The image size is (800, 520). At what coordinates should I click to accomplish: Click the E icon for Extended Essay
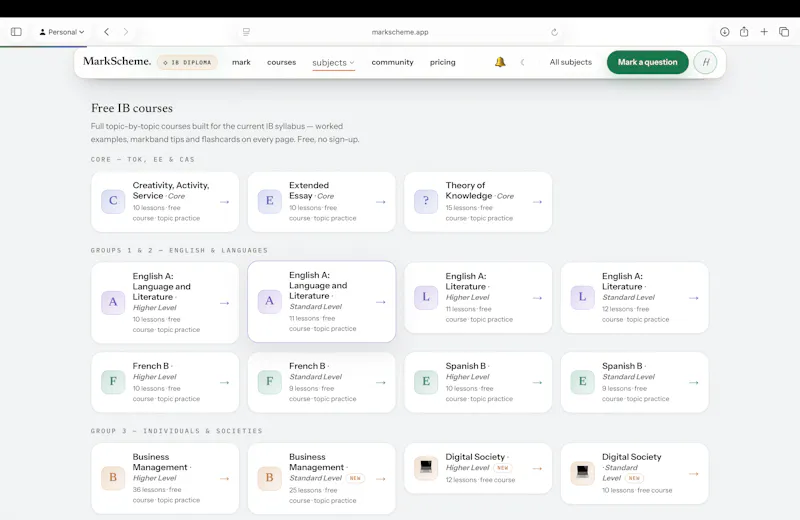tap(269, 201)
